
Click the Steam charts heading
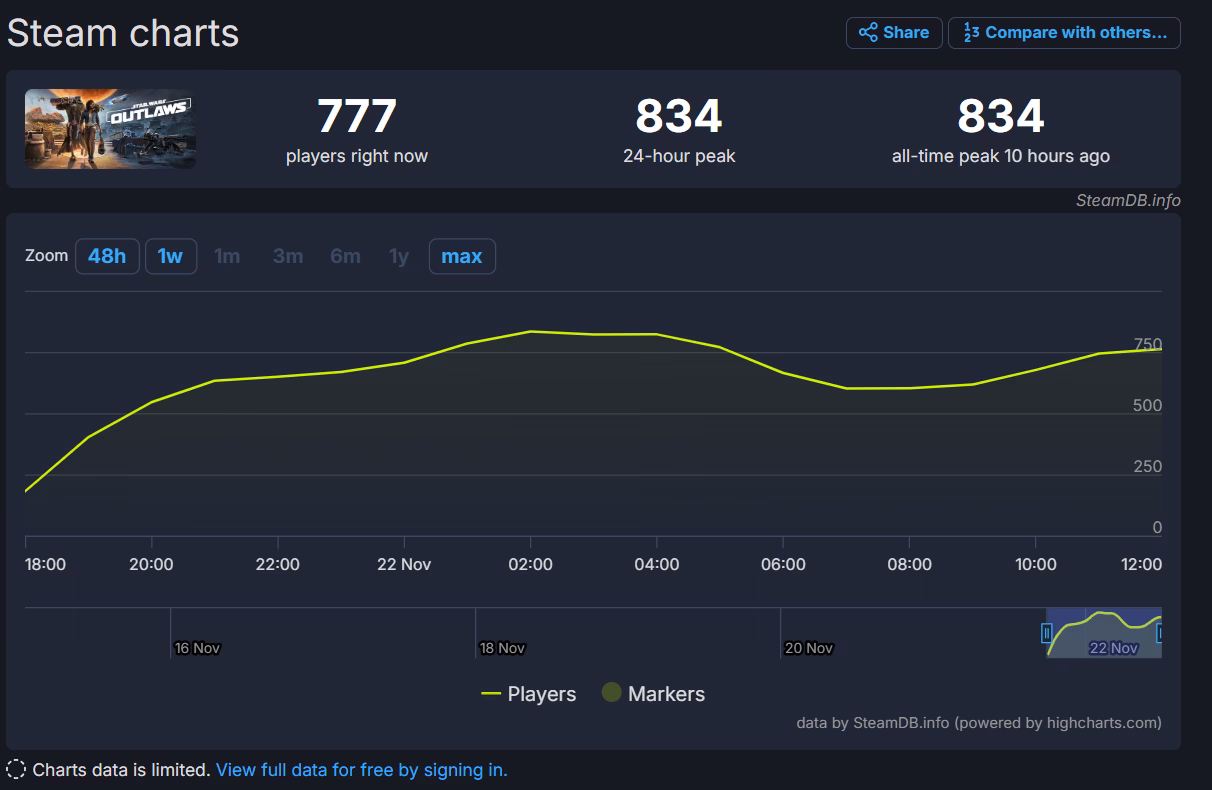123,33
